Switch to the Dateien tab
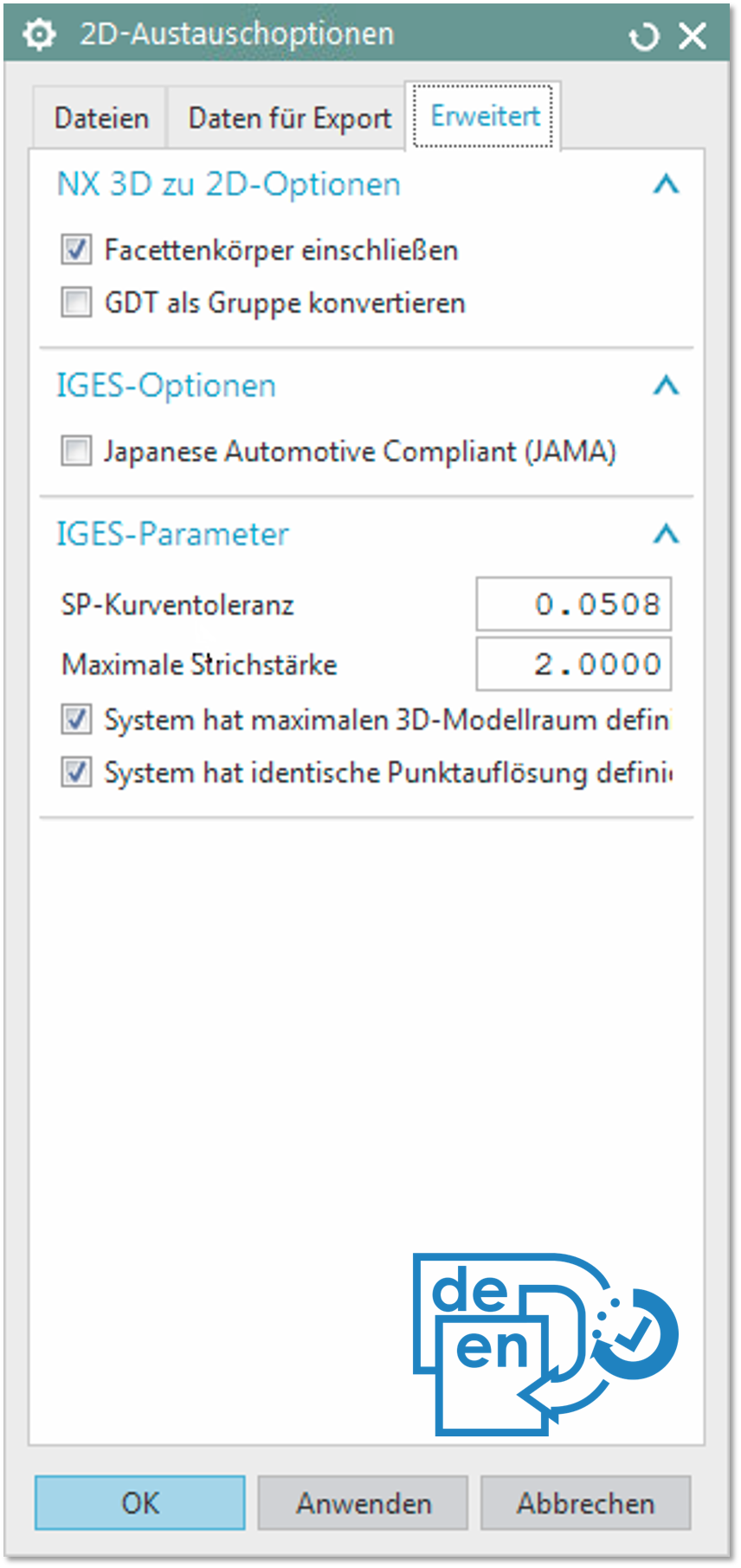Viewport: 741px width, 1568px height. point(101,118)
